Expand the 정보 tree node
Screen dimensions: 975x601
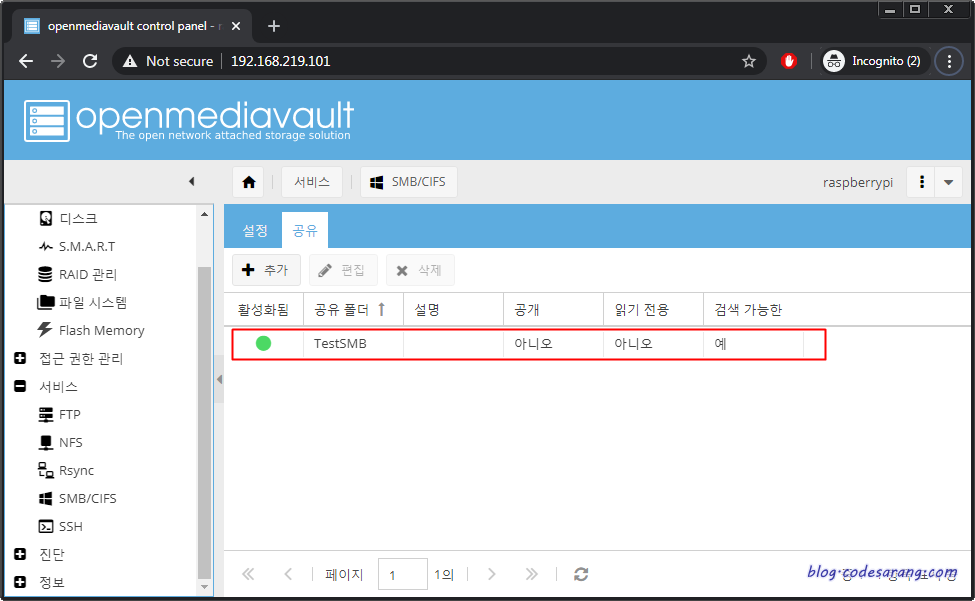point(20,582)
